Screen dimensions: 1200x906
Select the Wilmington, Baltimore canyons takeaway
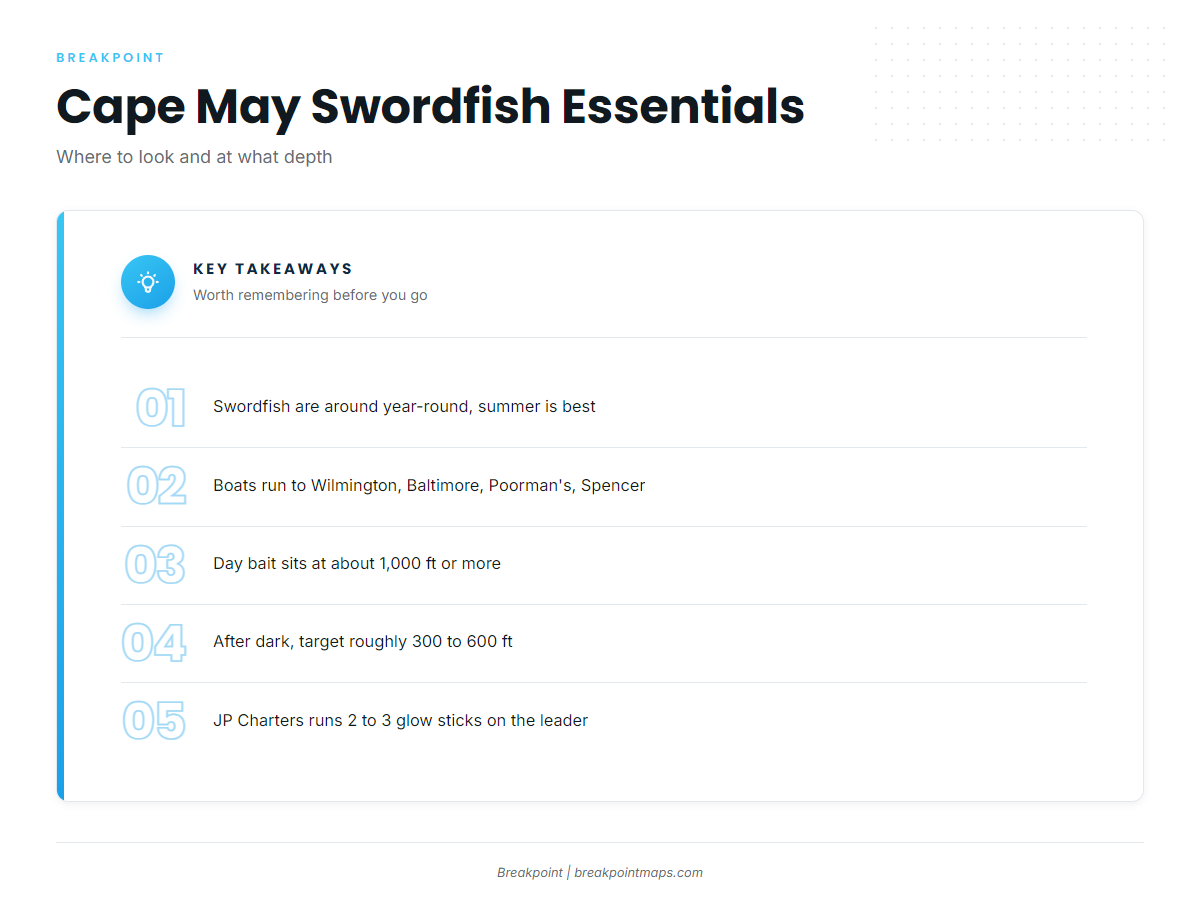[429, 485]
